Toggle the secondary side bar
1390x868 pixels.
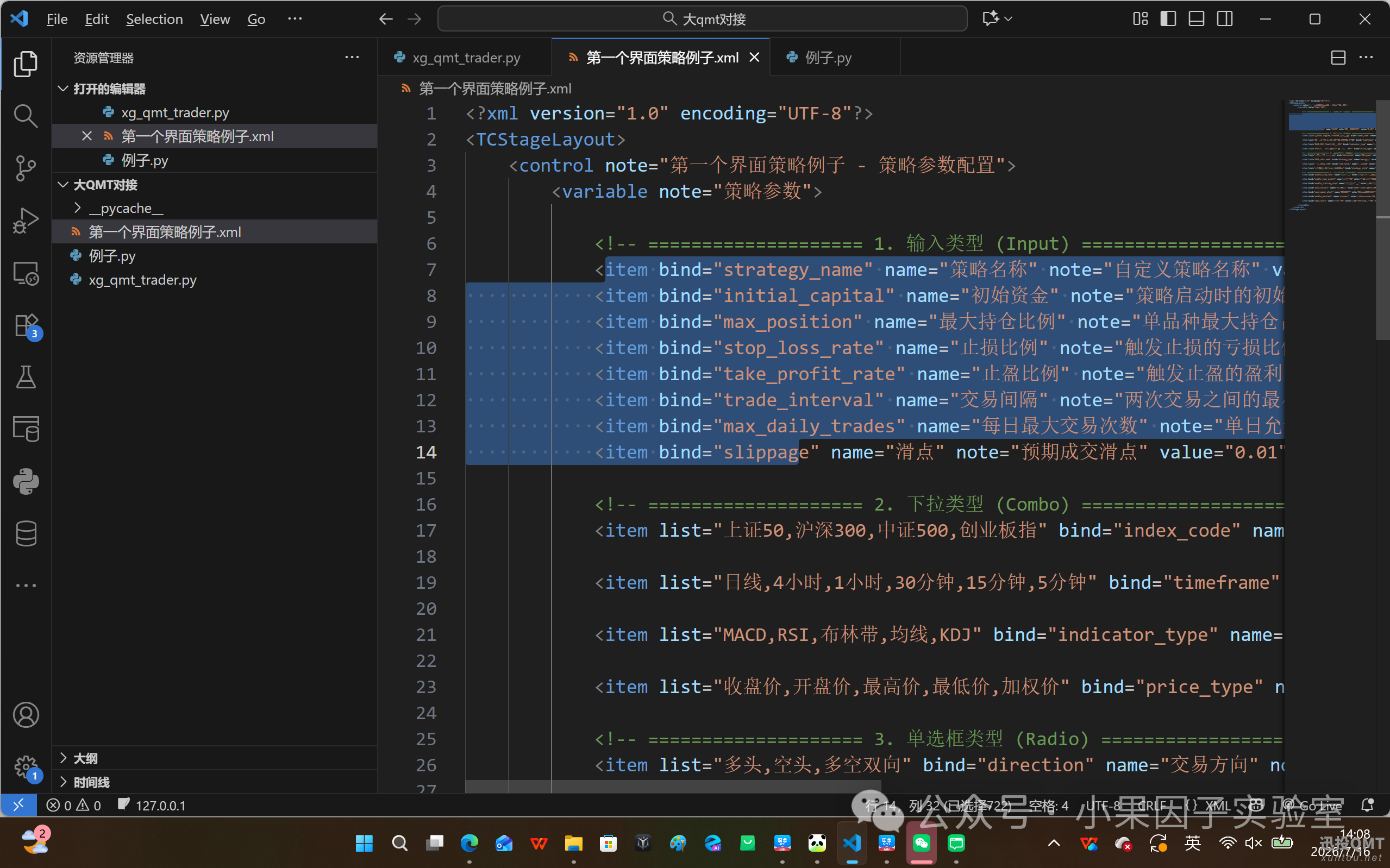click(x=1225, y=19)
